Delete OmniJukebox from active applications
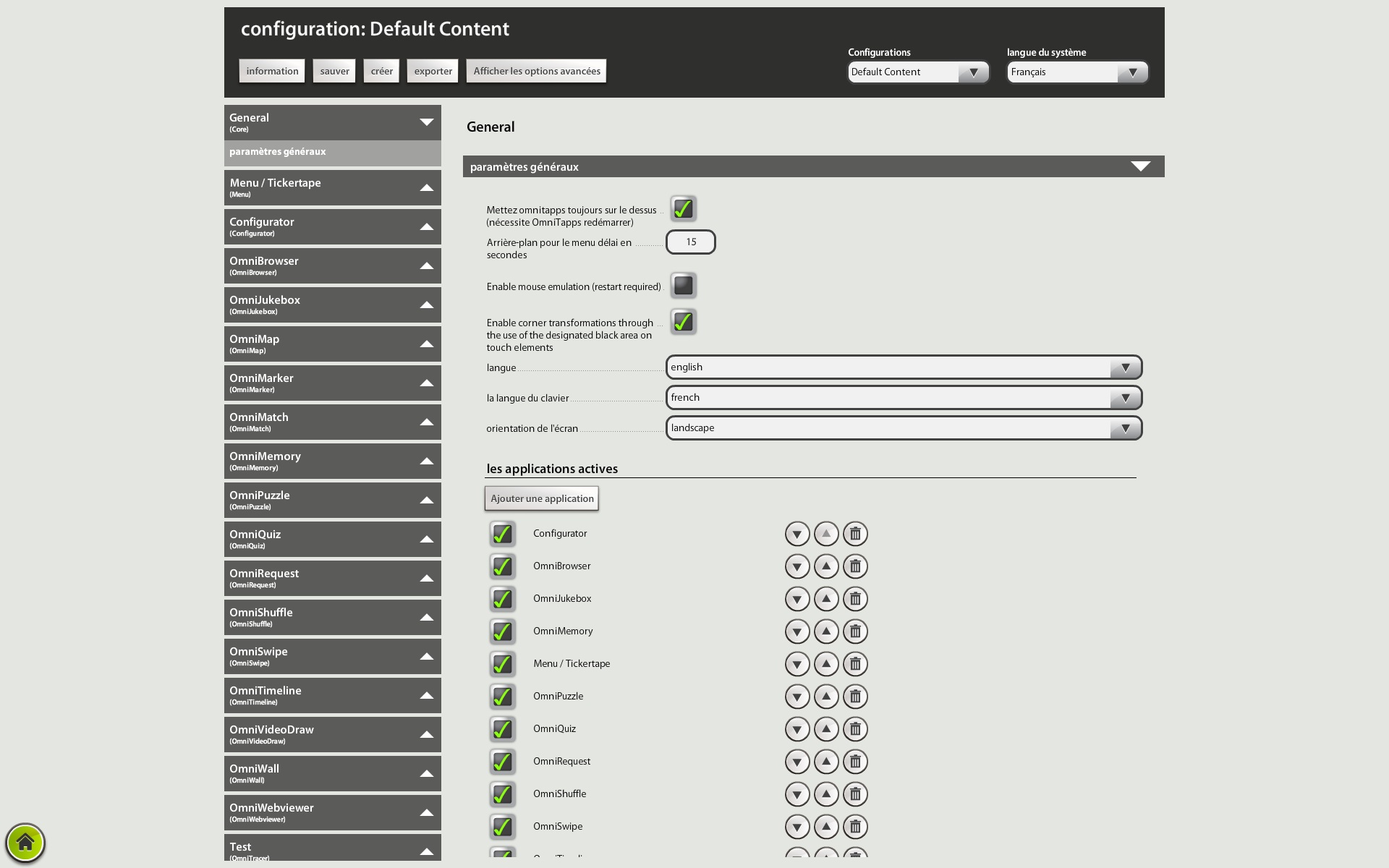 (855, 599)
